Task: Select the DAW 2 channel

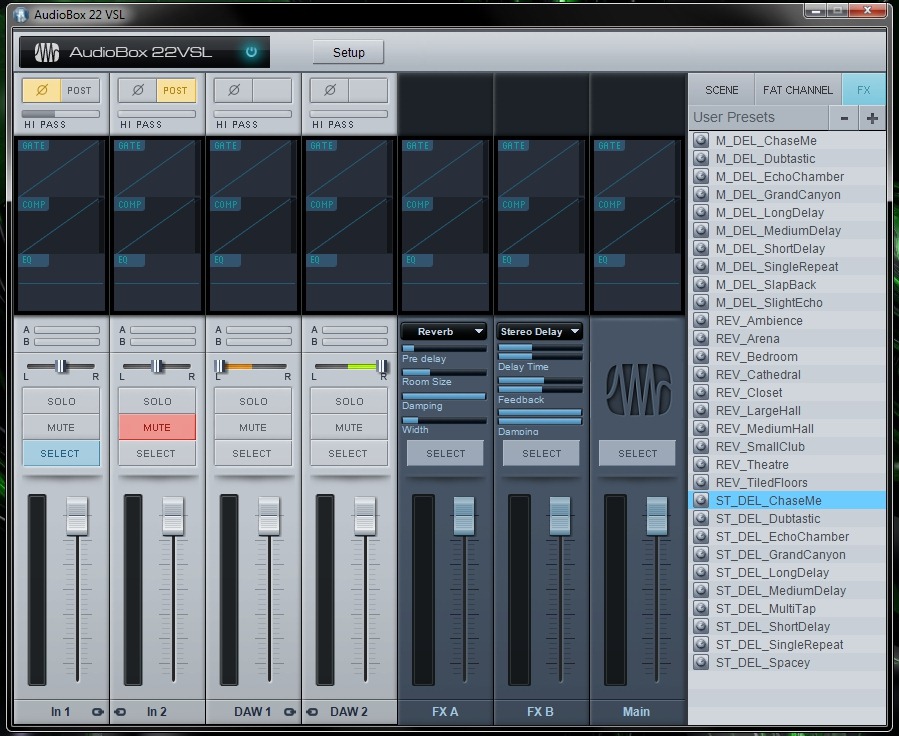Action: click(x=349, y=453)
